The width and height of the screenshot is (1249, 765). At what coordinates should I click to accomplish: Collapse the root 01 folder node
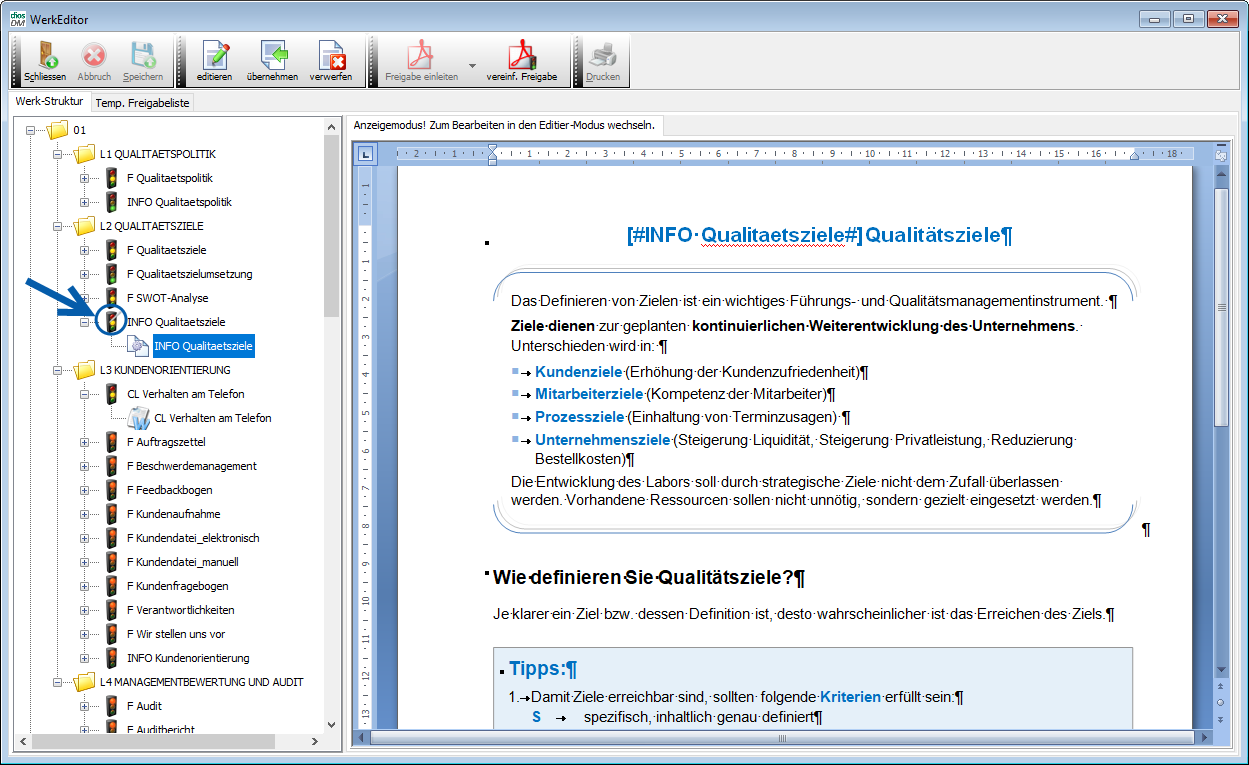coord(31,130)
